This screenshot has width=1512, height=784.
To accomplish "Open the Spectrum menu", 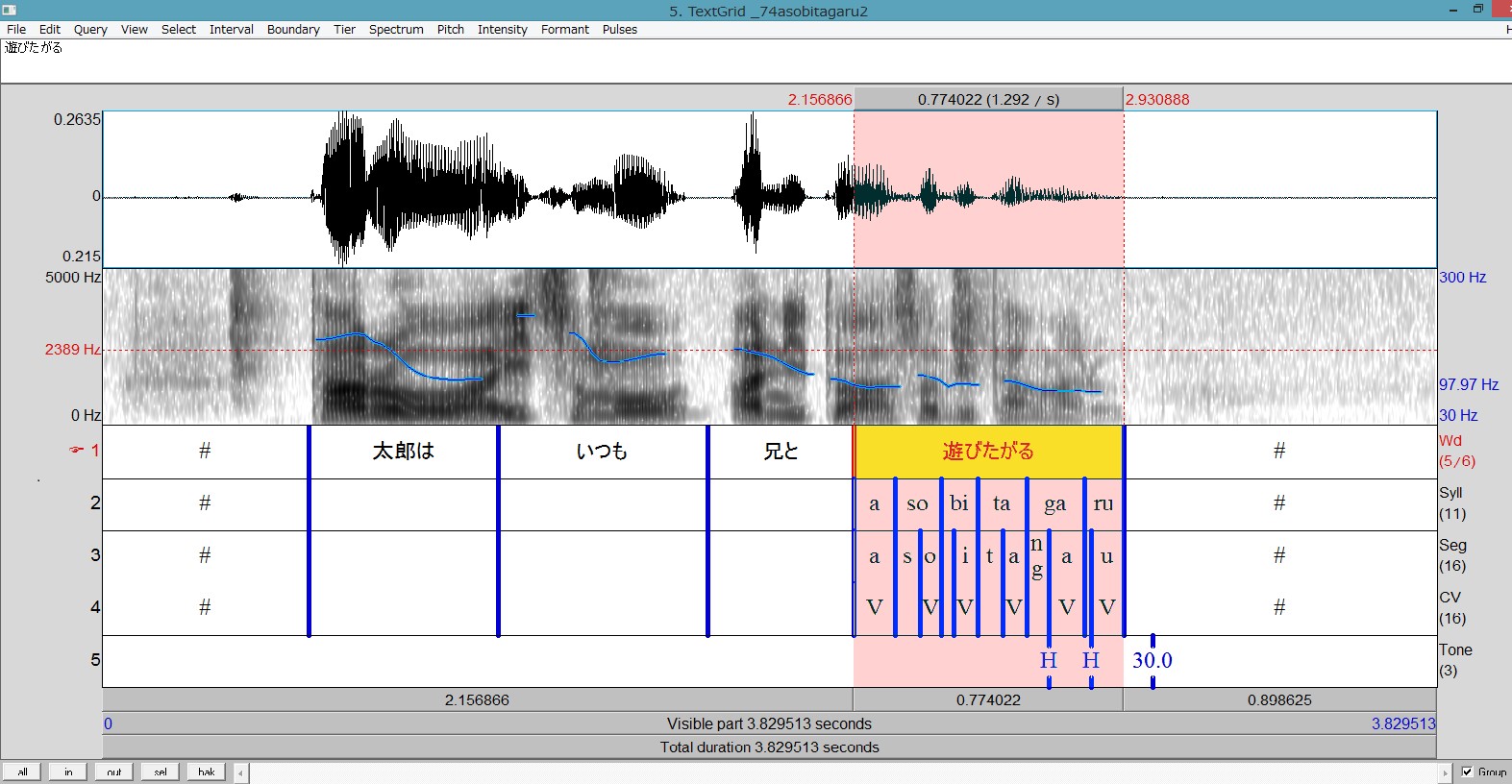I will 395,29.
